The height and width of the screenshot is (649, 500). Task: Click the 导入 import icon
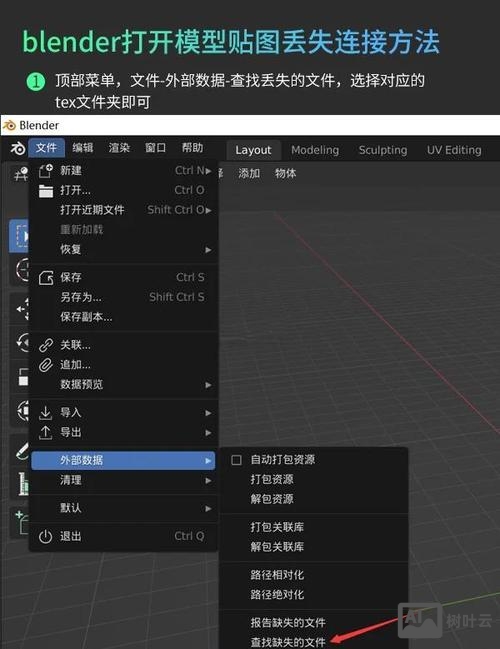[x=46, y=413]
